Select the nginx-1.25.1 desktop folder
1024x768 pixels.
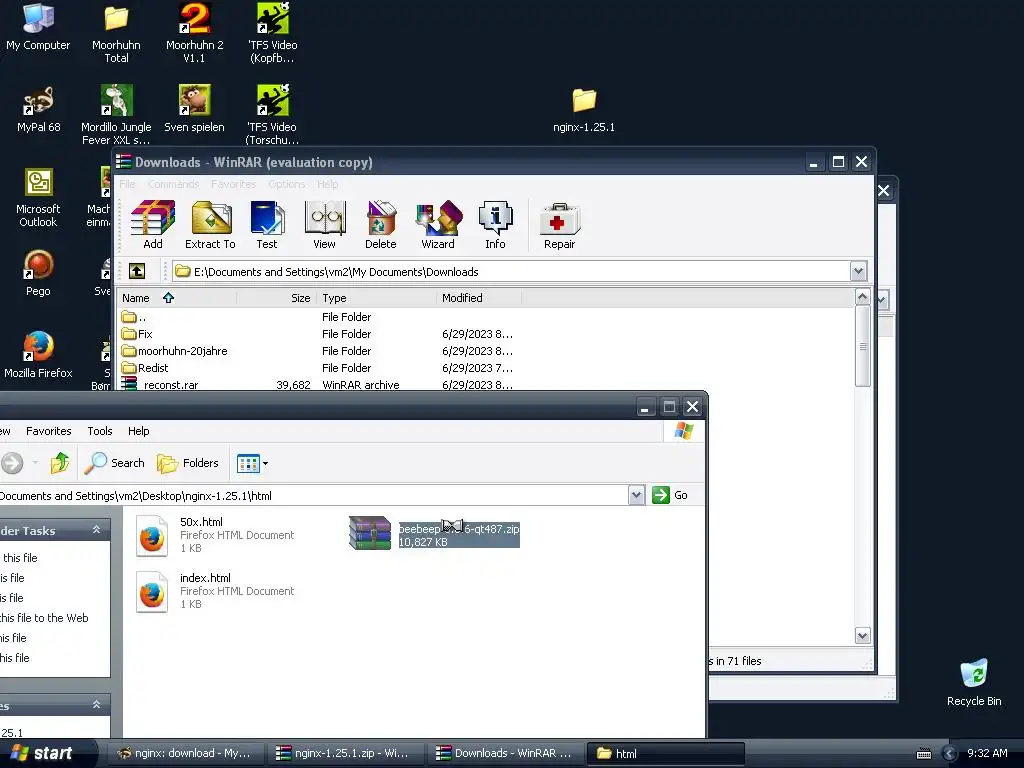click(x=584, y=111)
